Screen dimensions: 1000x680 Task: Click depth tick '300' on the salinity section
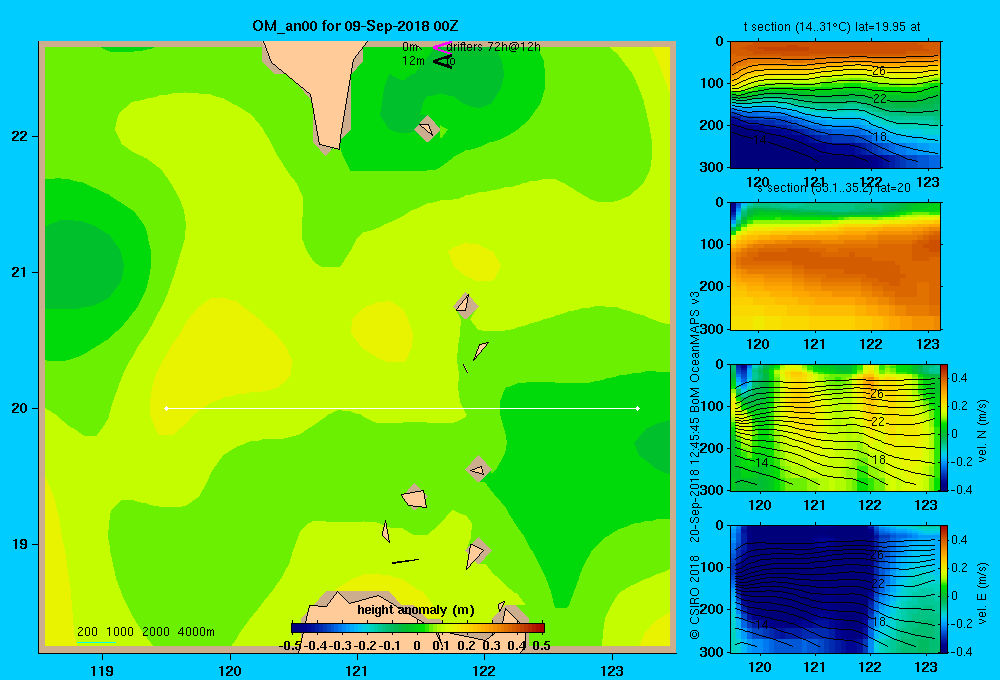711,329
